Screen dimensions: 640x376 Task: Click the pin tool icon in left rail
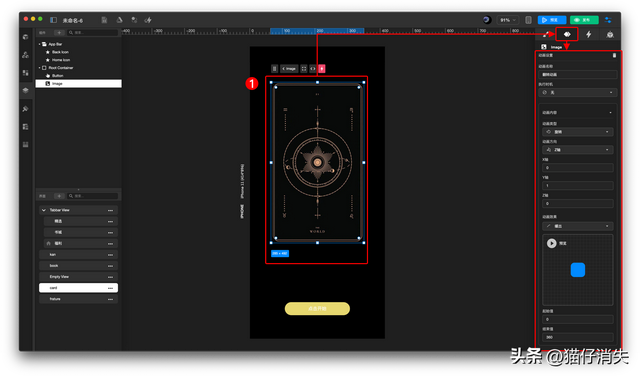point(25,109)
